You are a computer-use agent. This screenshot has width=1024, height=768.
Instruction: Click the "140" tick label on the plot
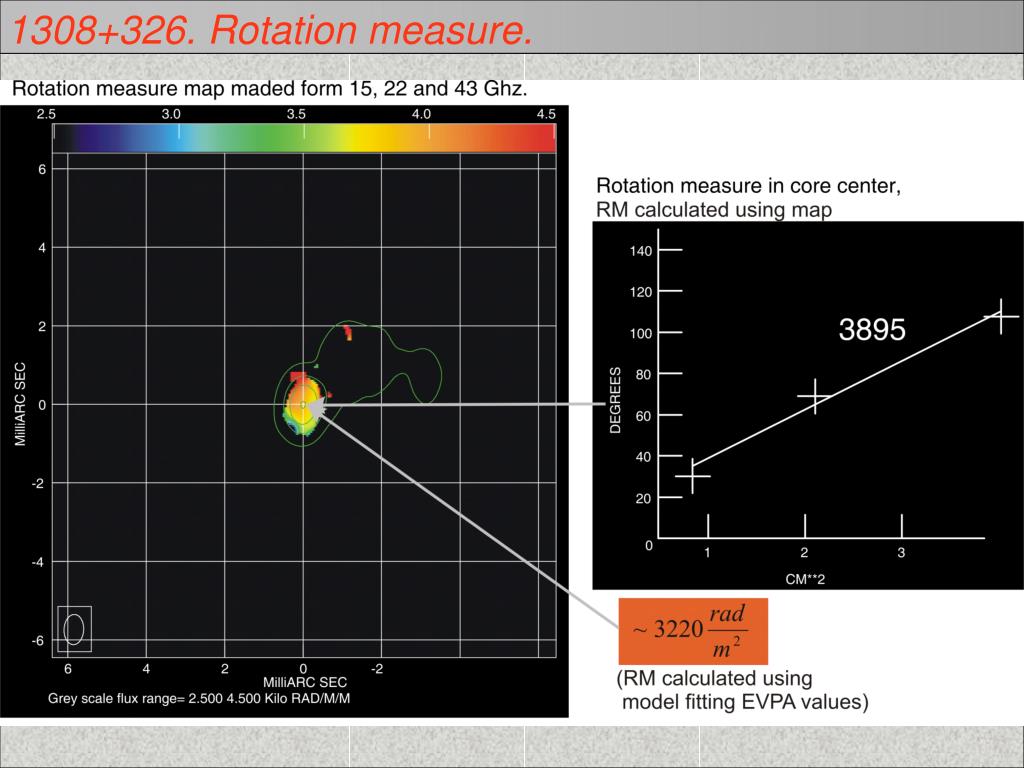(x=641, y=251)
